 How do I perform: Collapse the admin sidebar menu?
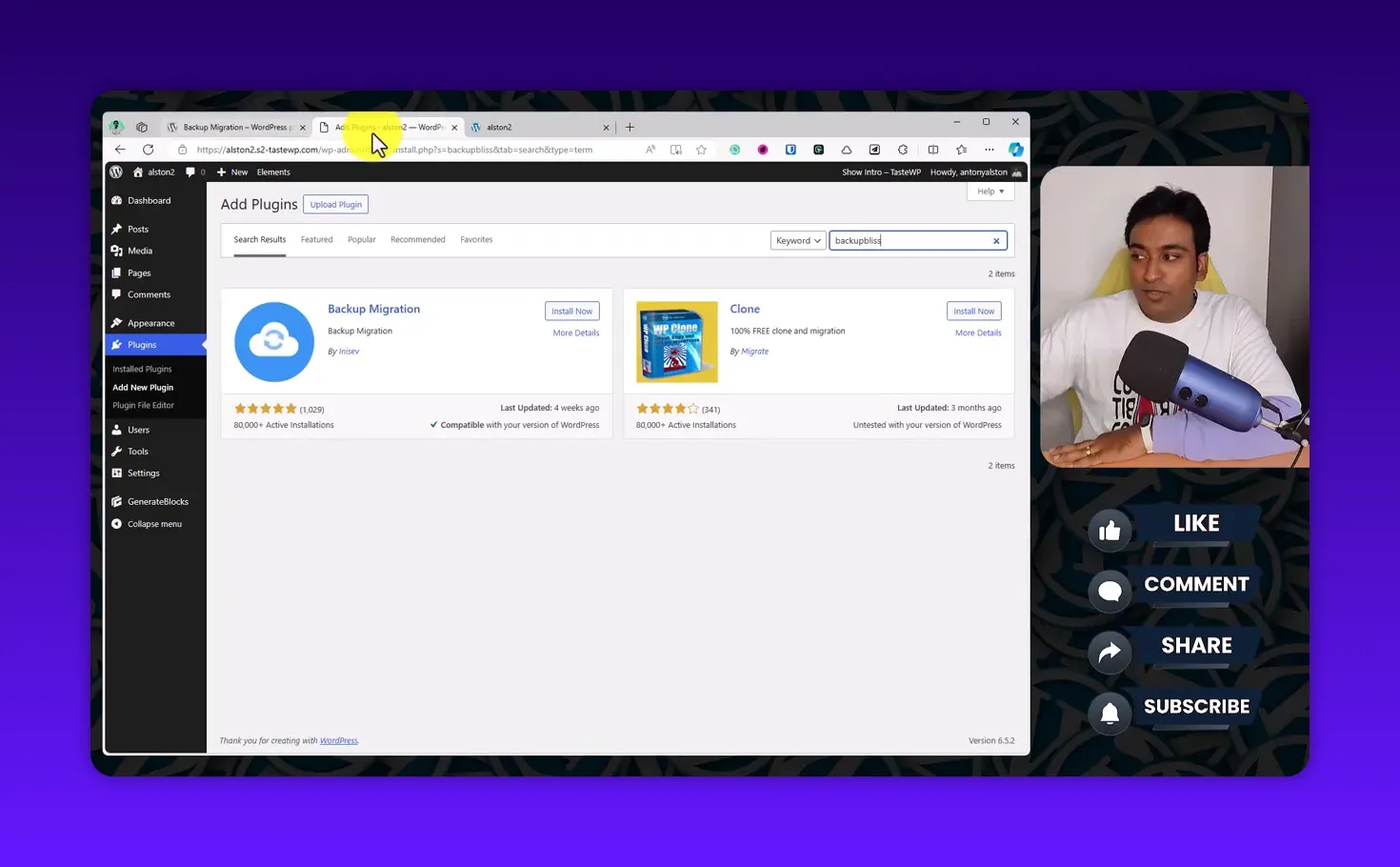tap(153, 523)
